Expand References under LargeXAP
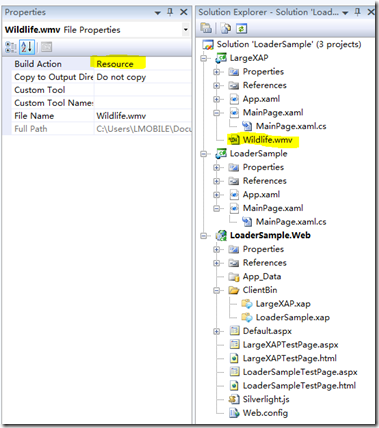The width and height of the screenshot is (379, 428). point(217,86)
